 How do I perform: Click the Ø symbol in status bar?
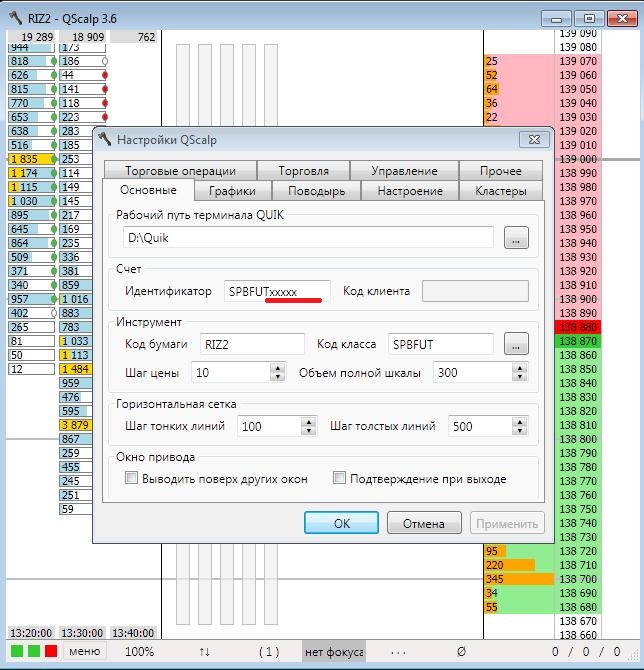click(x=461, y=652)
